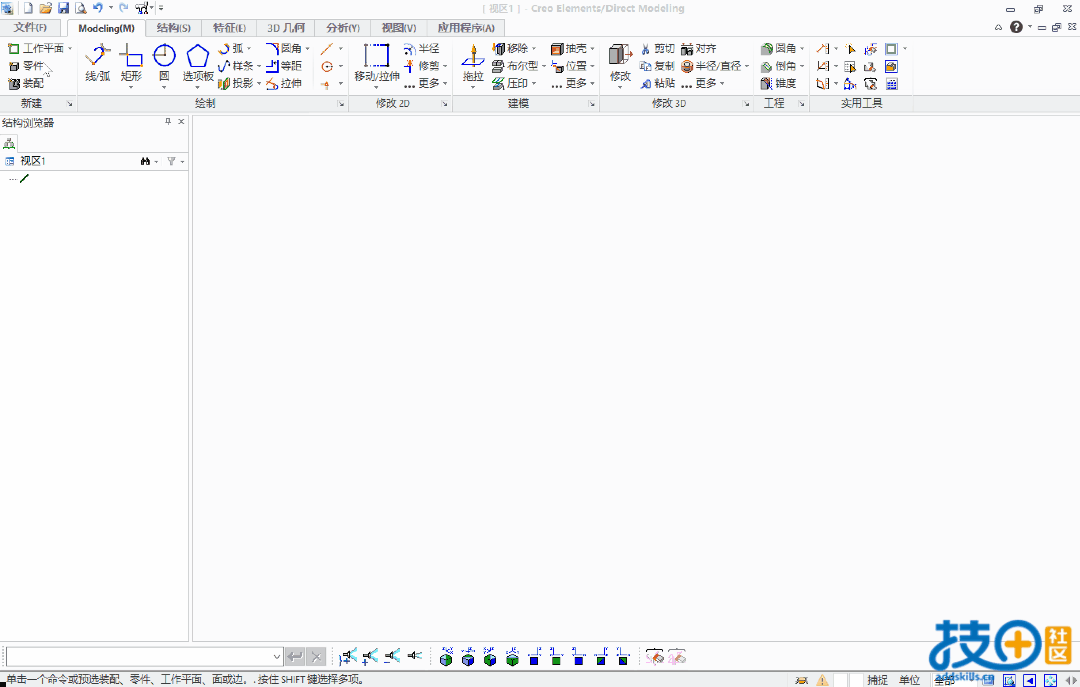Select the 矩形 rectangle tool
The image size is (1080, 687).
[131, 63]
